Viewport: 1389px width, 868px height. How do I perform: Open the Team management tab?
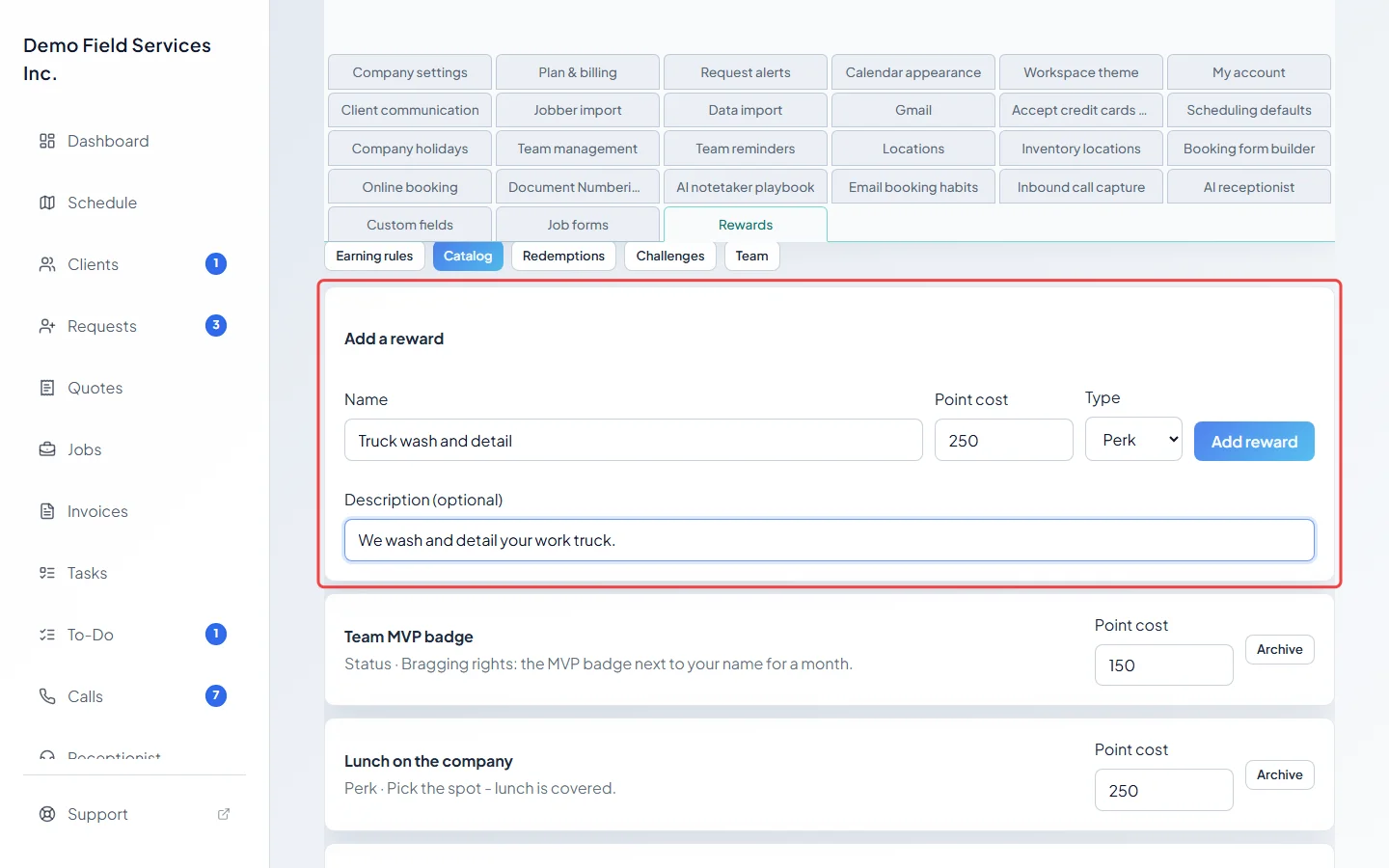(578, 149)
